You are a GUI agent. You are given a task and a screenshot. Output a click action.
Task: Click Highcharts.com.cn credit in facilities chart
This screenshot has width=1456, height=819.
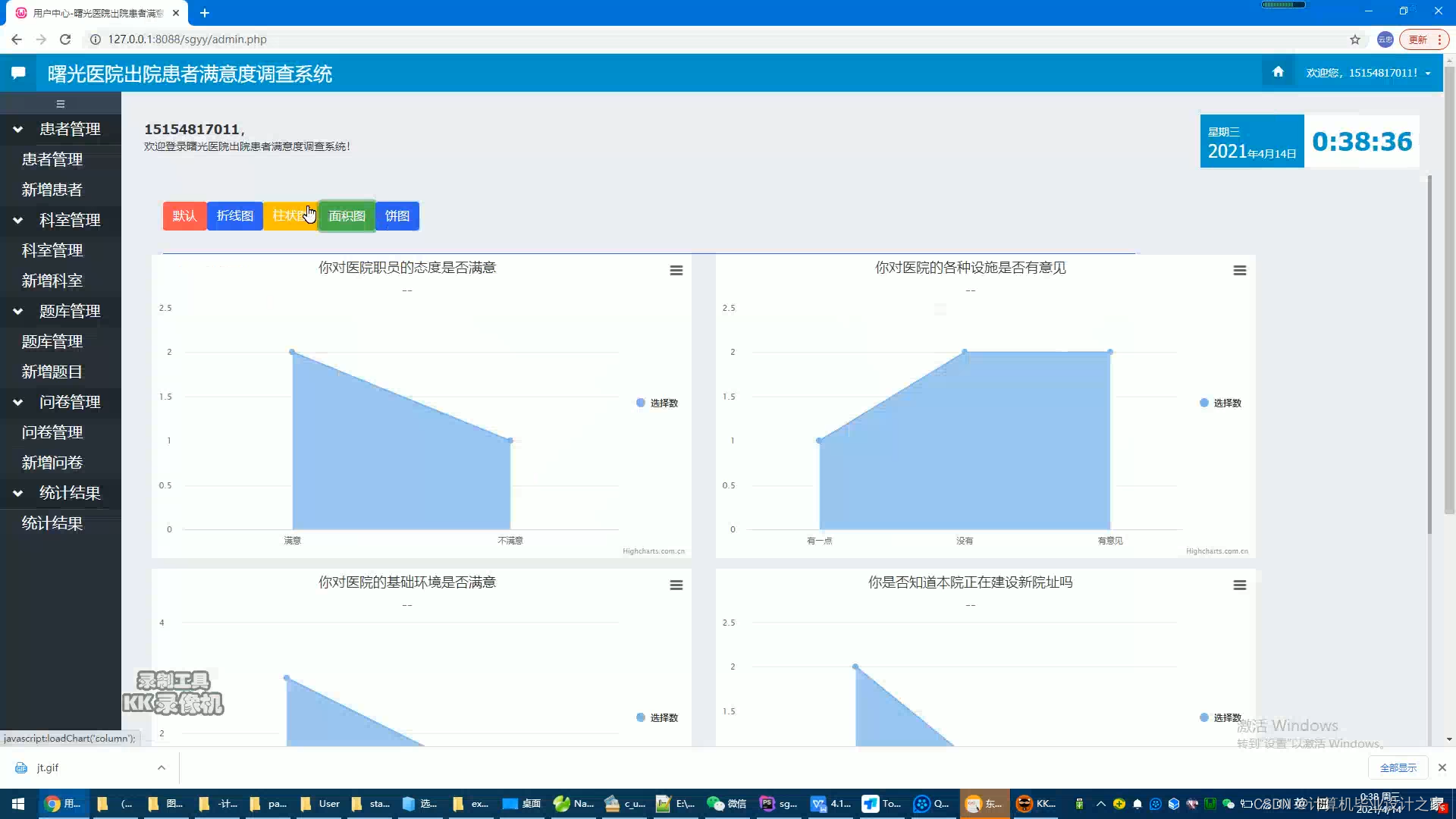[x=1217, y=551]
